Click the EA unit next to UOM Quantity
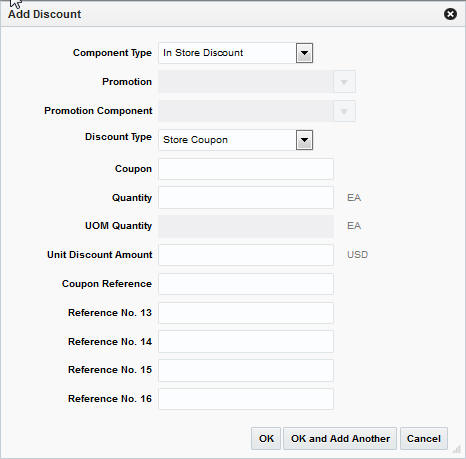 tap(354, 226)
